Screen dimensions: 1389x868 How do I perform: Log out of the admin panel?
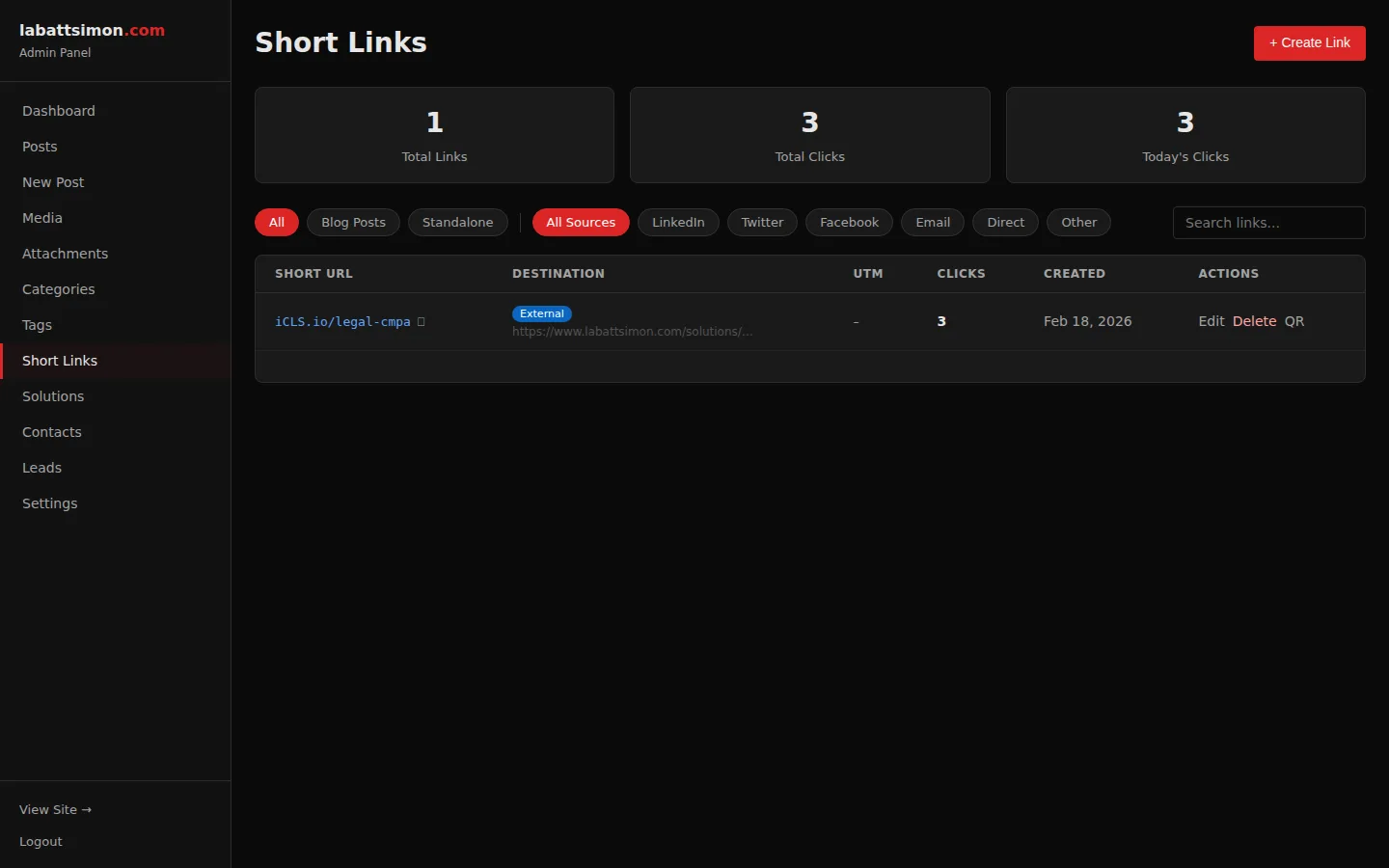pyautogui.click(x=41, y=841)
